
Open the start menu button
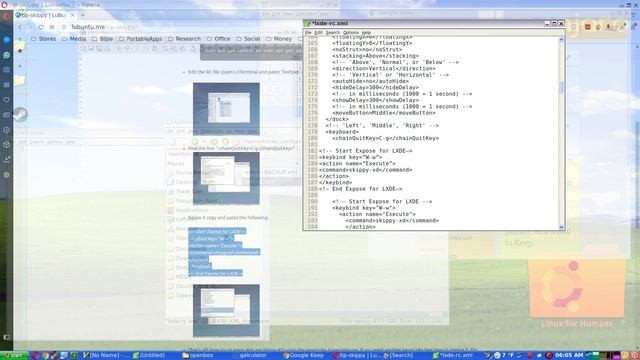pos(14,356)
